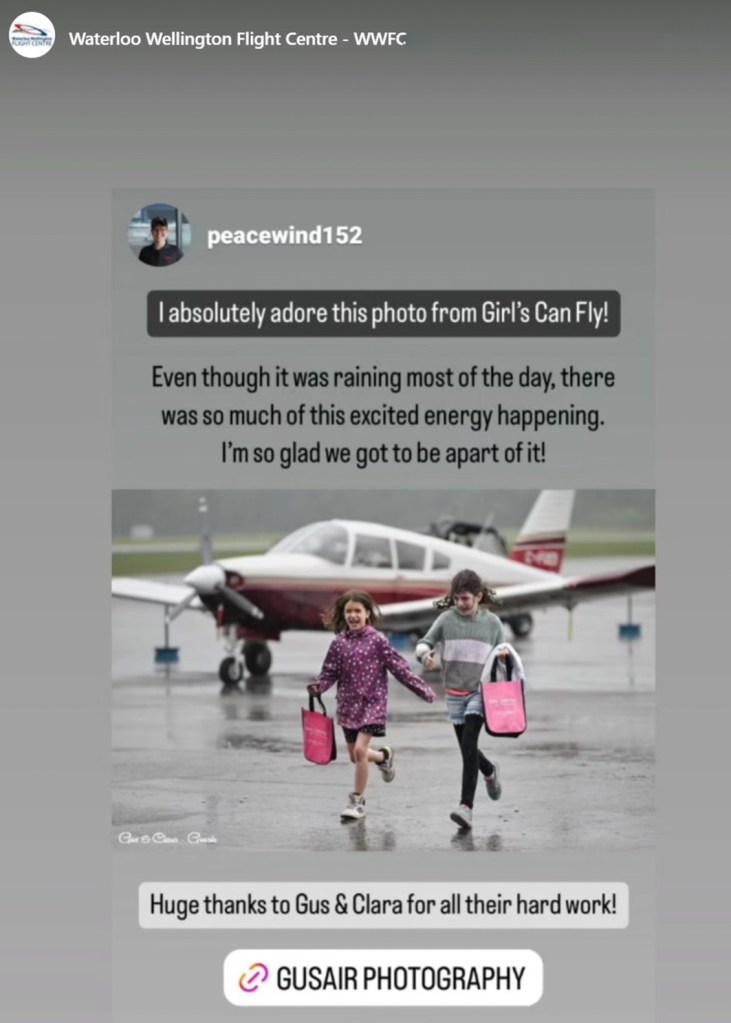Tap the red registration marking on the airplane tail

(537, 557)
